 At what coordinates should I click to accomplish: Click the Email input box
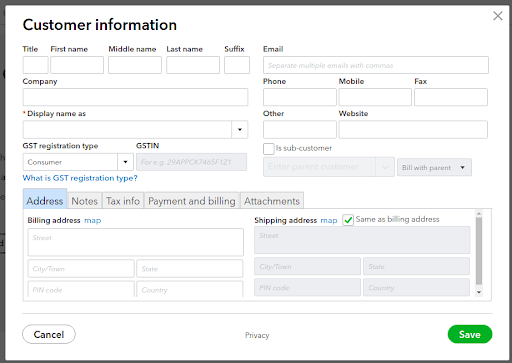click(x=376, y=65)
